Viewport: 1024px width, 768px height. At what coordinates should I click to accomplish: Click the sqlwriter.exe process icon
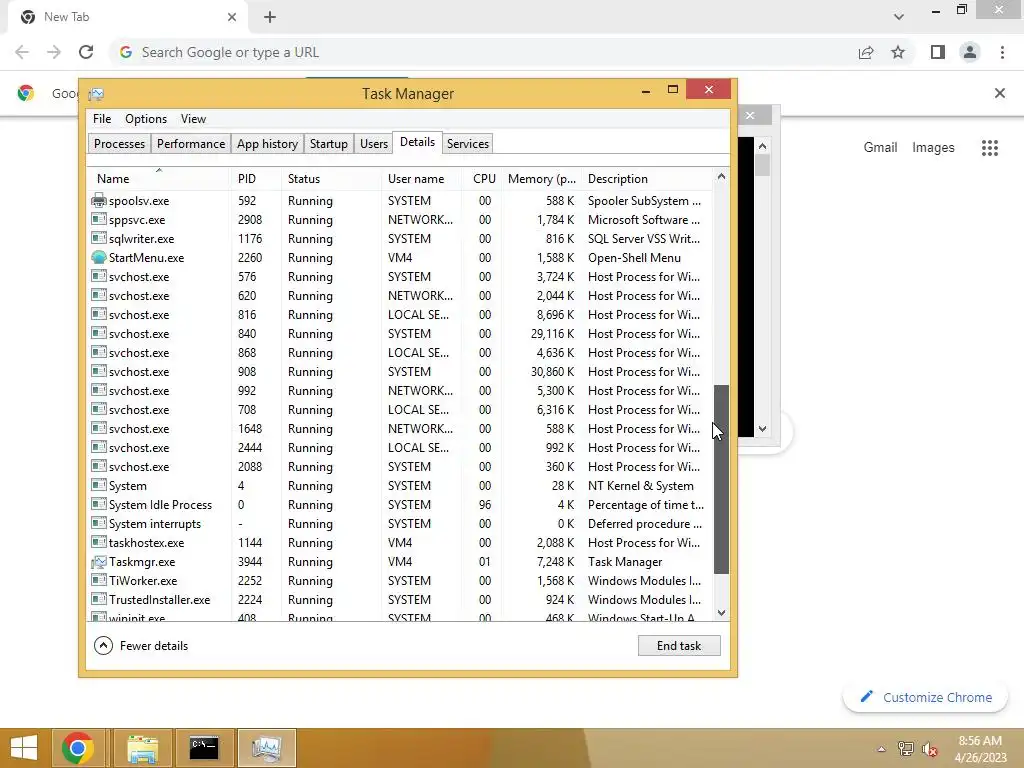tap(99, 238)
